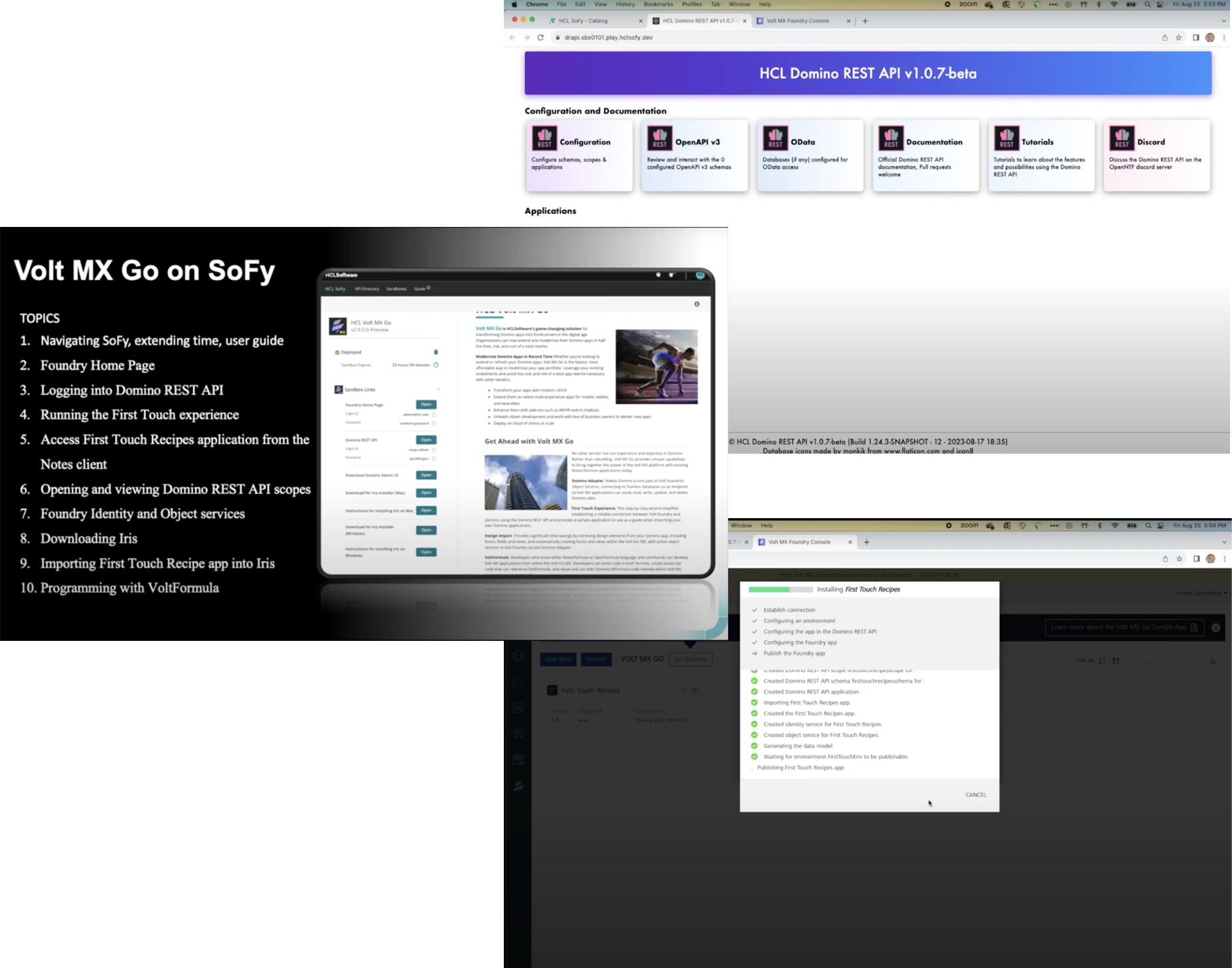
Task: Reload the drapi.sbx0101 page
Action: click(x=540, y=38)
